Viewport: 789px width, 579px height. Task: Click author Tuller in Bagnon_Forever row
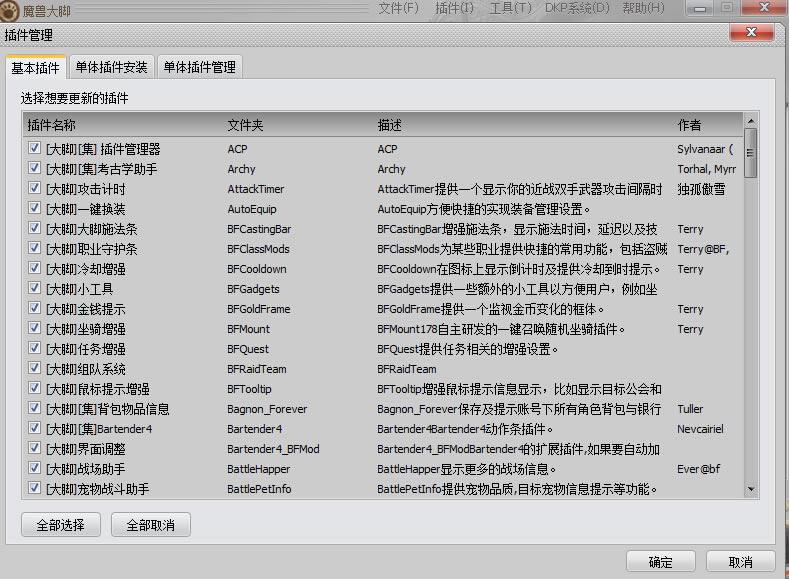[x=690, y=409]
